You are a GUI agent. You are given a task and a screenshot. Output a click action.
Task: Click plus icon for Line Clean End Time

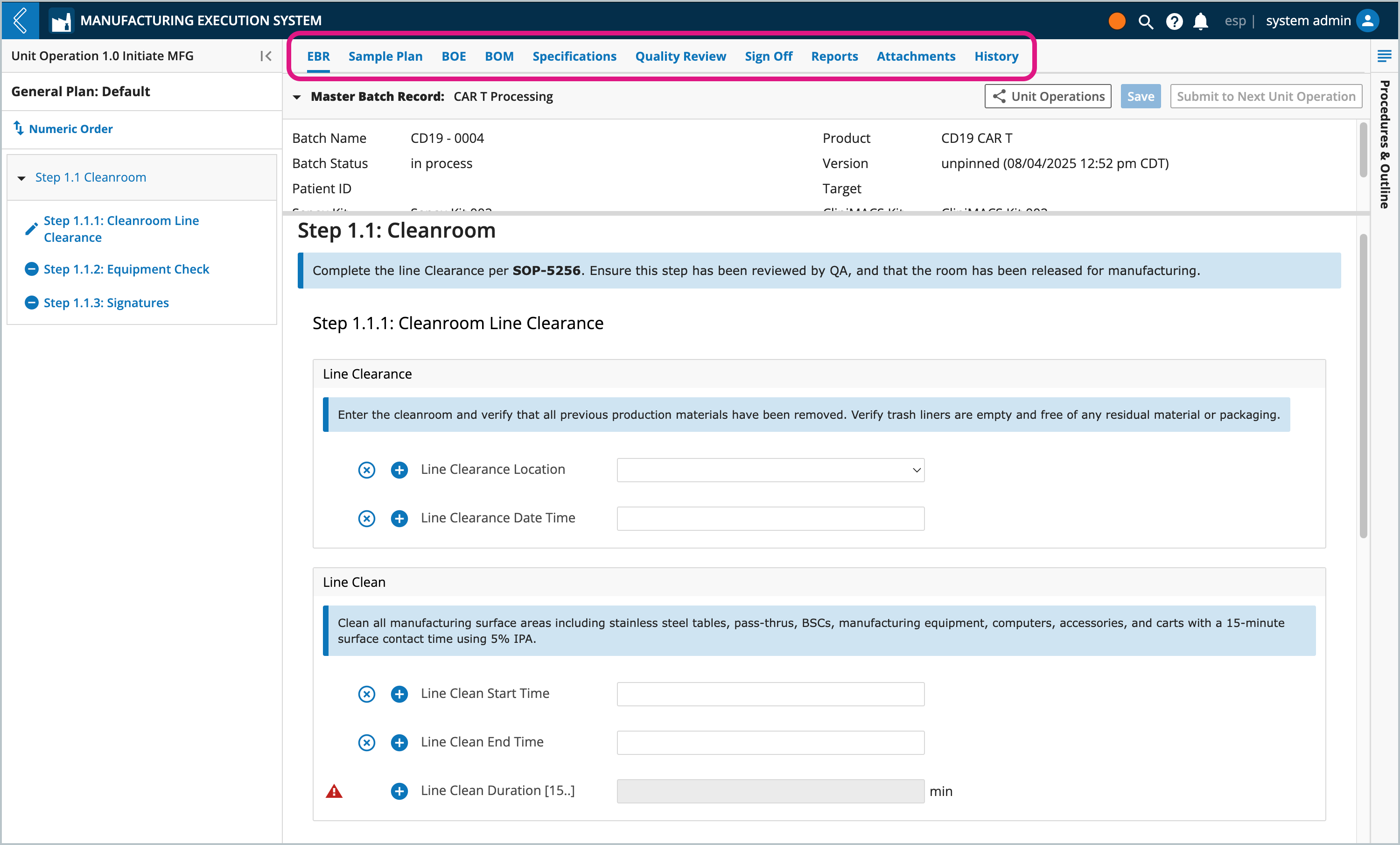399,742
